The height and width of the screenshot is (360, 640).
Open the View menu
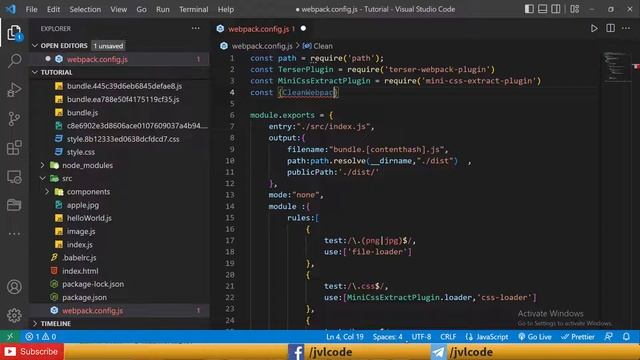[118, 9]
